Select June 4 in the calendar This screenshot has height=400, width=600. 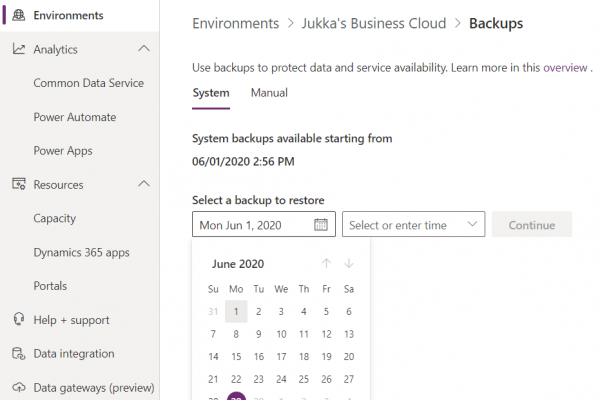(x=304, y=312)
